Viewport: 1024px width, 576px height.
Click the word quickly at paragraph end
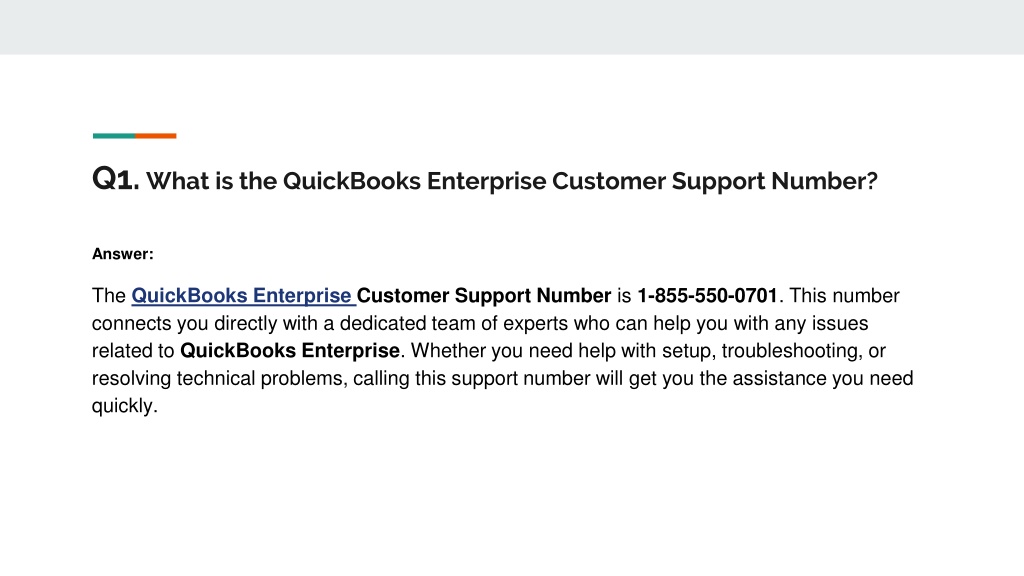(122, 406)
